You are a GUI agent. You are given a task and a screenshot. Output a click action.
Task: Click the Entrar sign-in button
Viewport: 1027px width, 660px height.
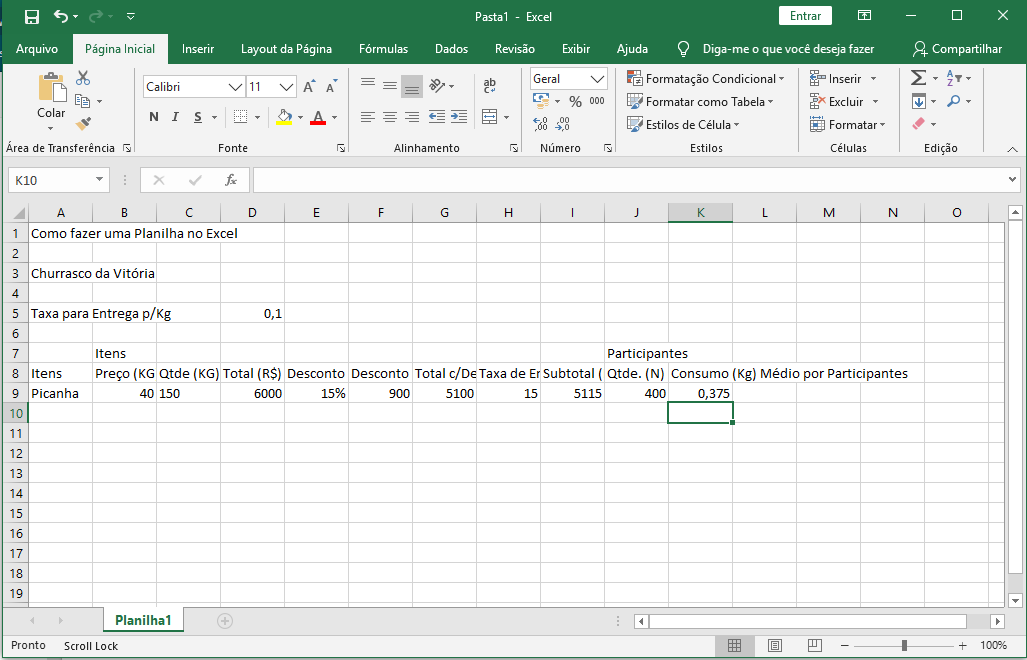click(x=805, y=16)
